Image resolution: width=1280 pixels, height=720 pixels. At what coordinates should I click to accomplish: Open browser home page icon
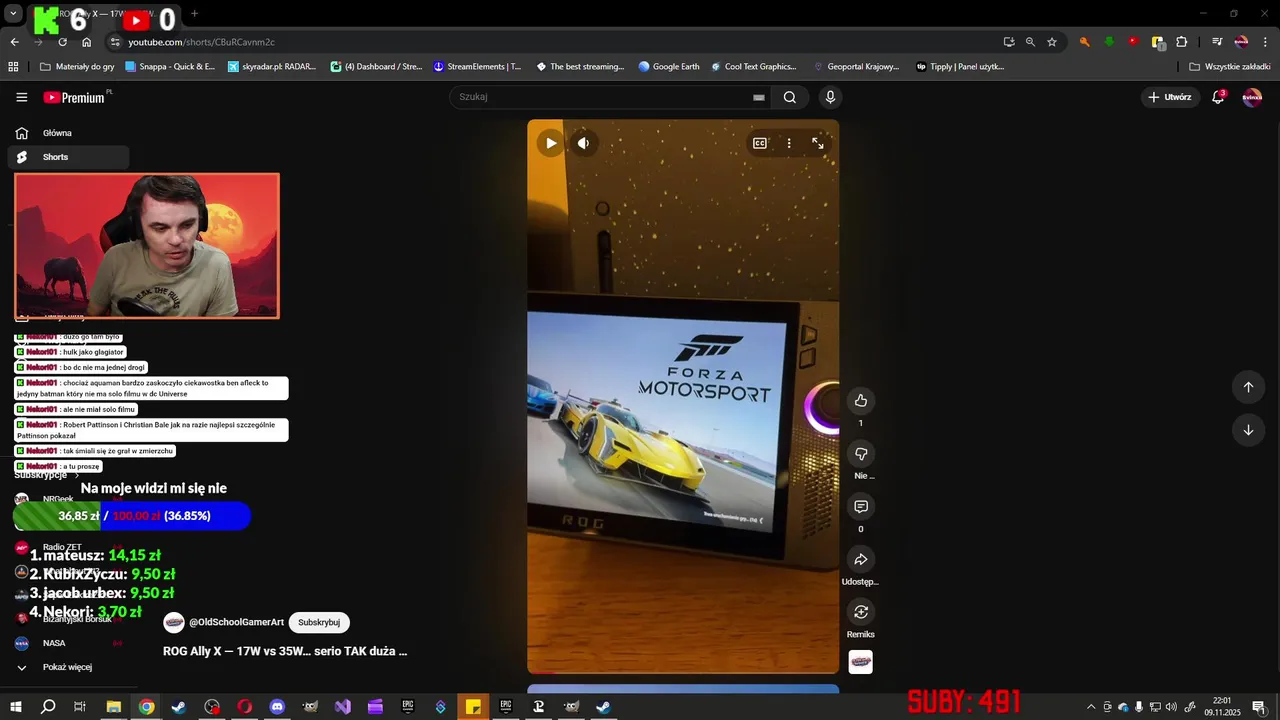pyautogui.click(x=86, y=42)
